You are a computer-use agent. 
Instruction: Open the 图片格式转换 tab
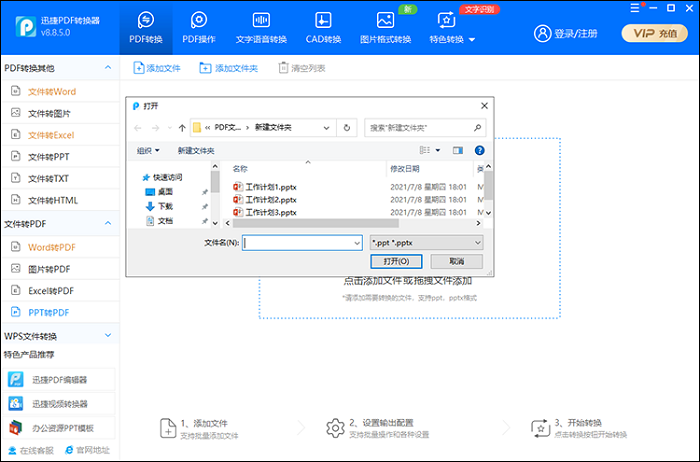point(385,28)
